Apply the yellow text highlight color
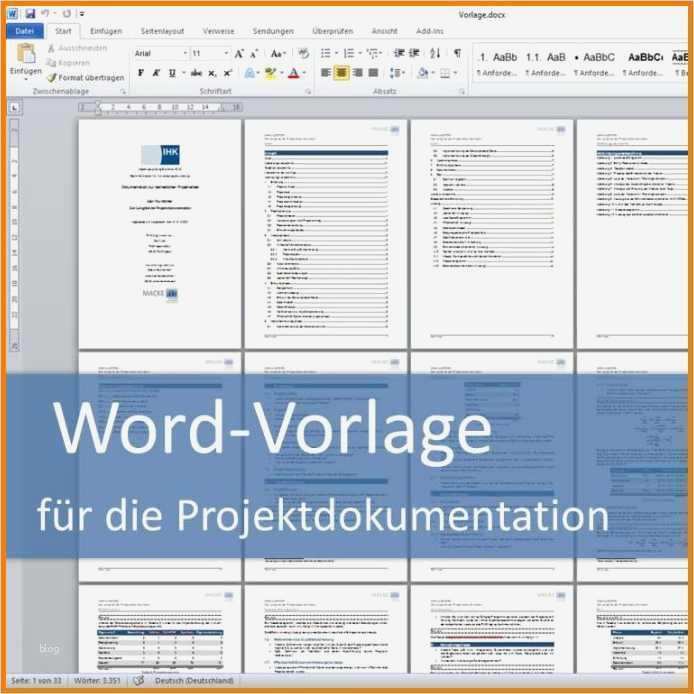Image resolution: width=694 pixels, height=694 pixels. click(270, 73)
